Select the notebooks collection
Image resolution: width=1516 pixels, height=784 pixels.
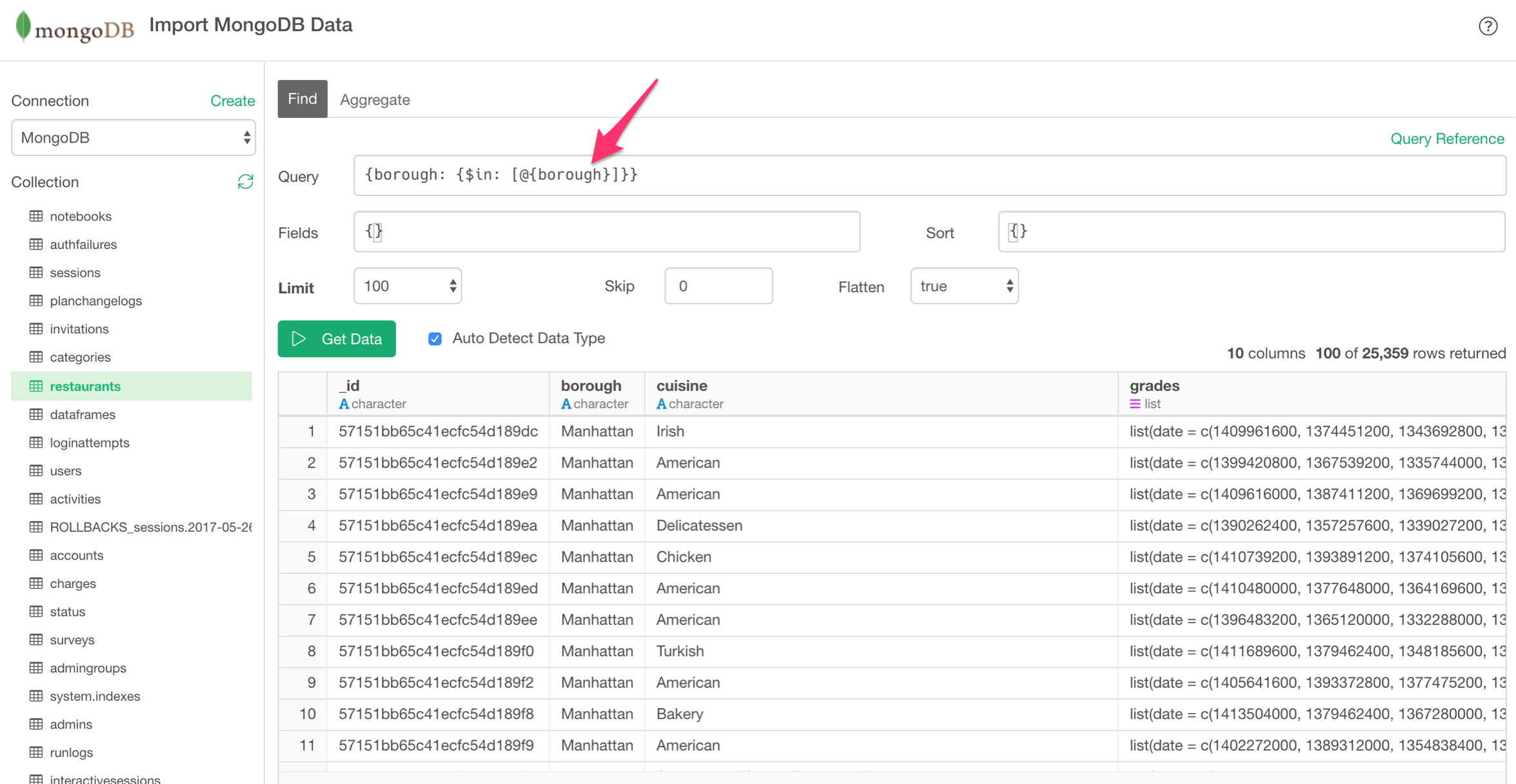point(81,216)
